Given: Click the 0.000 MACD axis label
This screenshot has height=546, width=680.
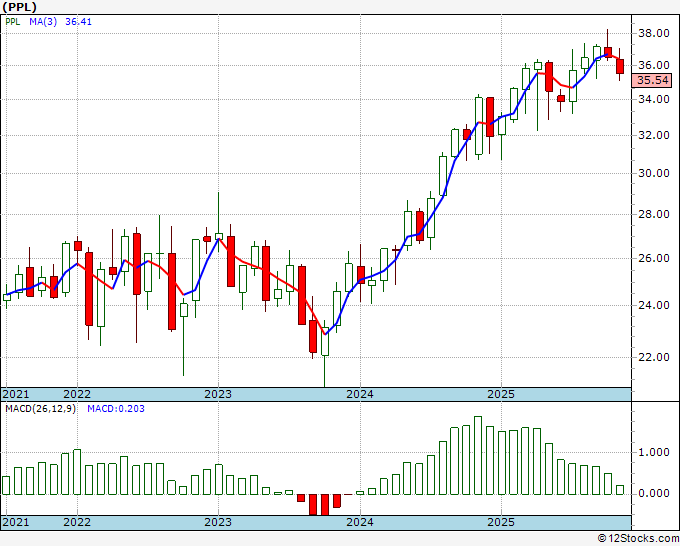Looking at the screenshot, I should point(654,494).
